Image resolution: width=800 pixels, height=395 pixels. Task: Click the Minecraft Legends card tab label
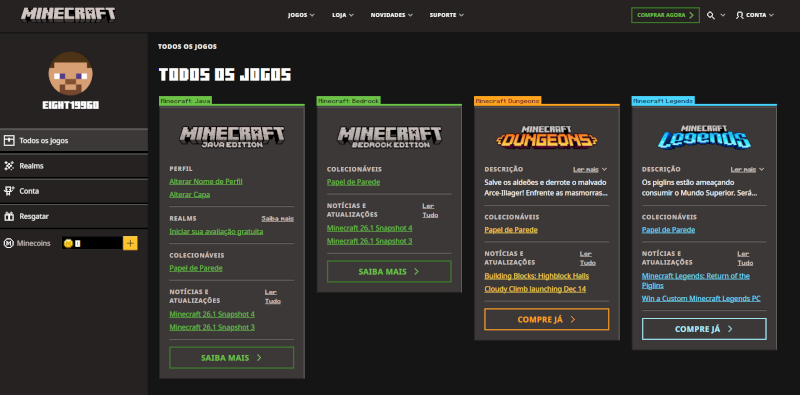click(x=663, y=101)
